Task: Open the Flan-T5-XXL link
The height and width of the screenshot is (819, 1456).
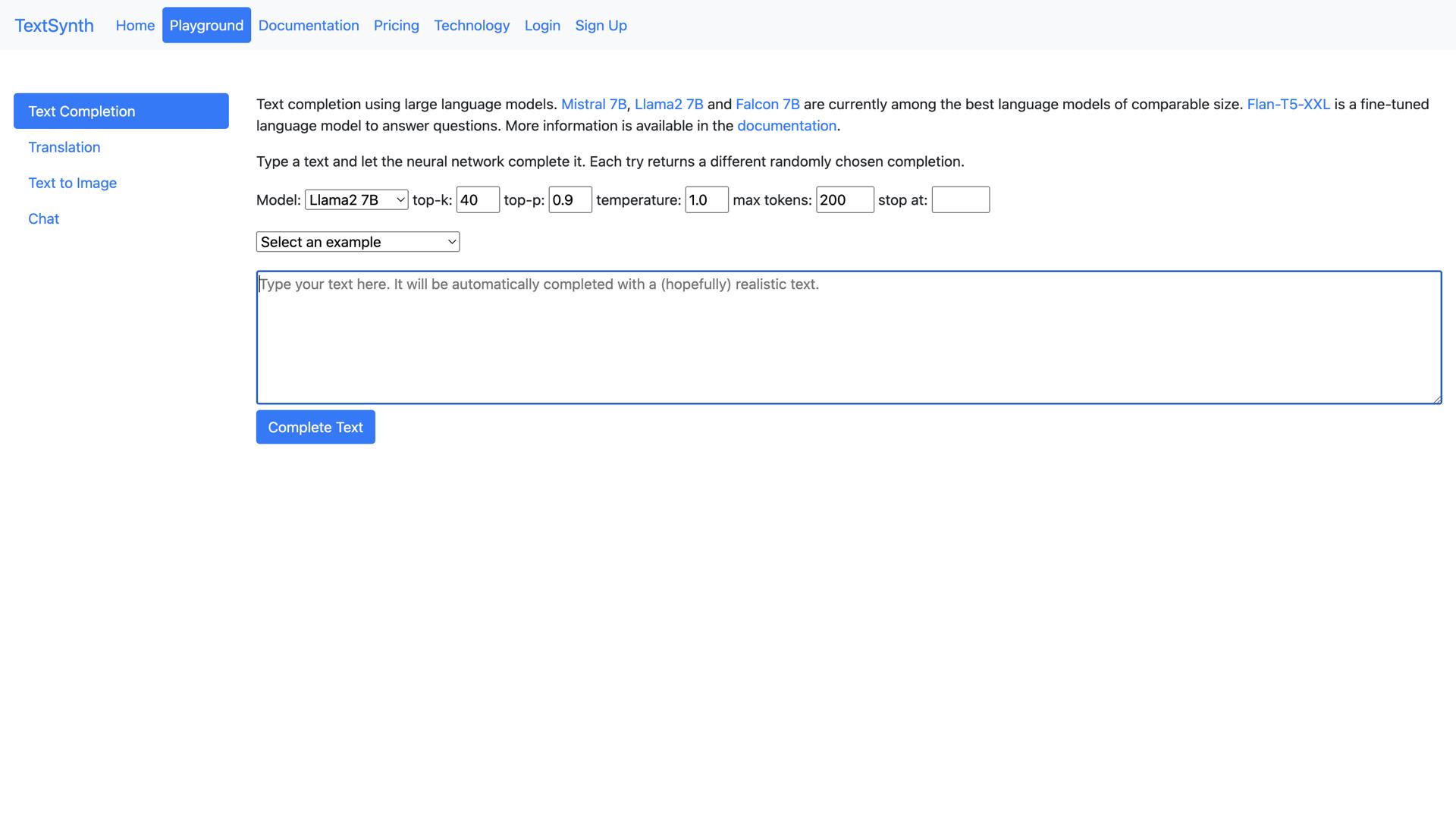Action: point(1288,105)
